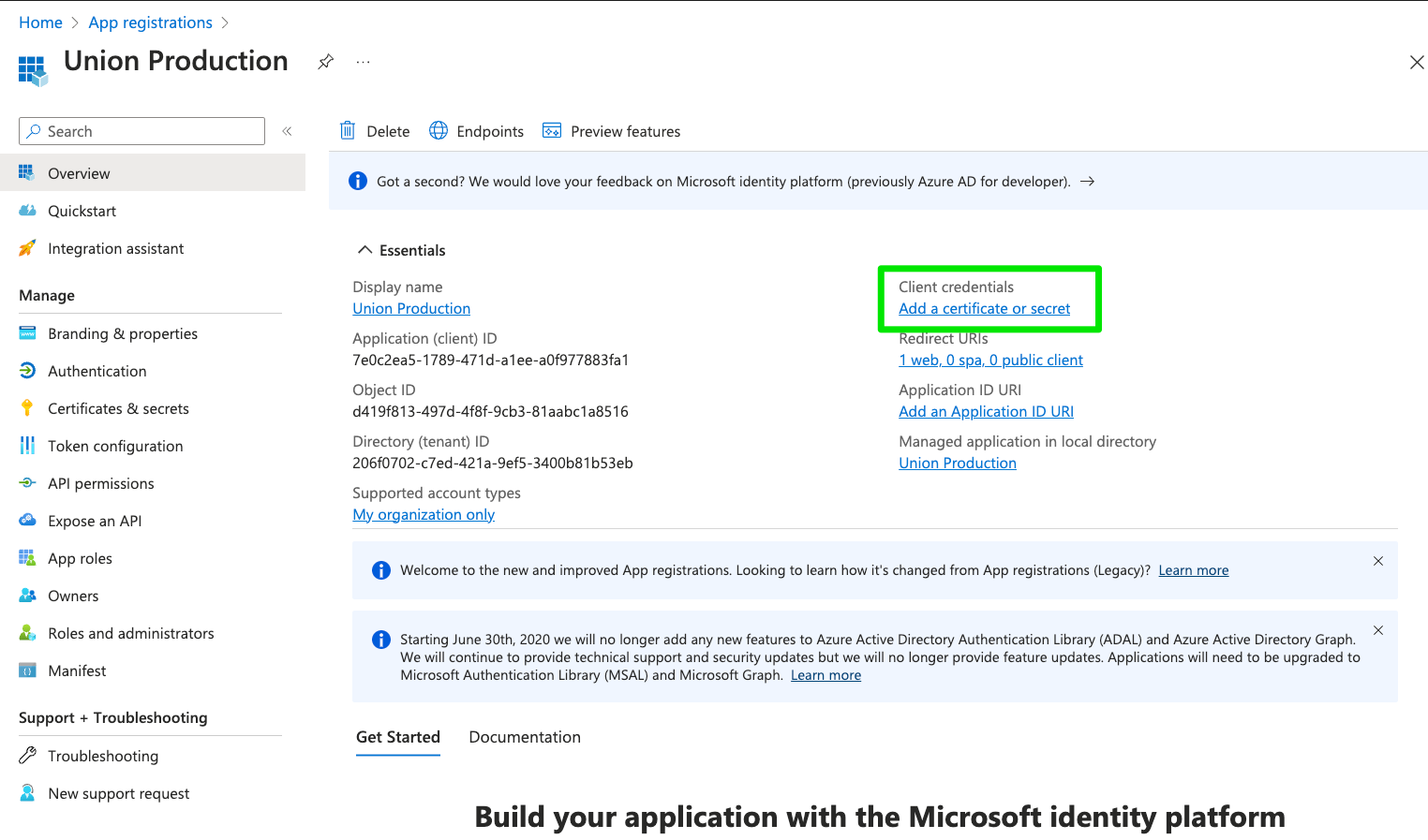
Task: Click the Quickstart cloud icon
Action: 27,211
